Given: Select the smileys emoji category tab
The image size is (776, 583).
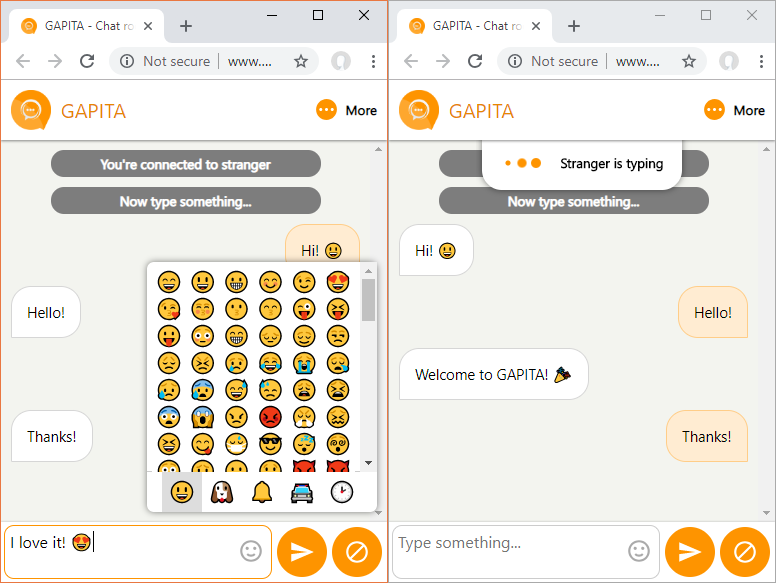Looking at the screenshot, I should click(x=182, y=492).
